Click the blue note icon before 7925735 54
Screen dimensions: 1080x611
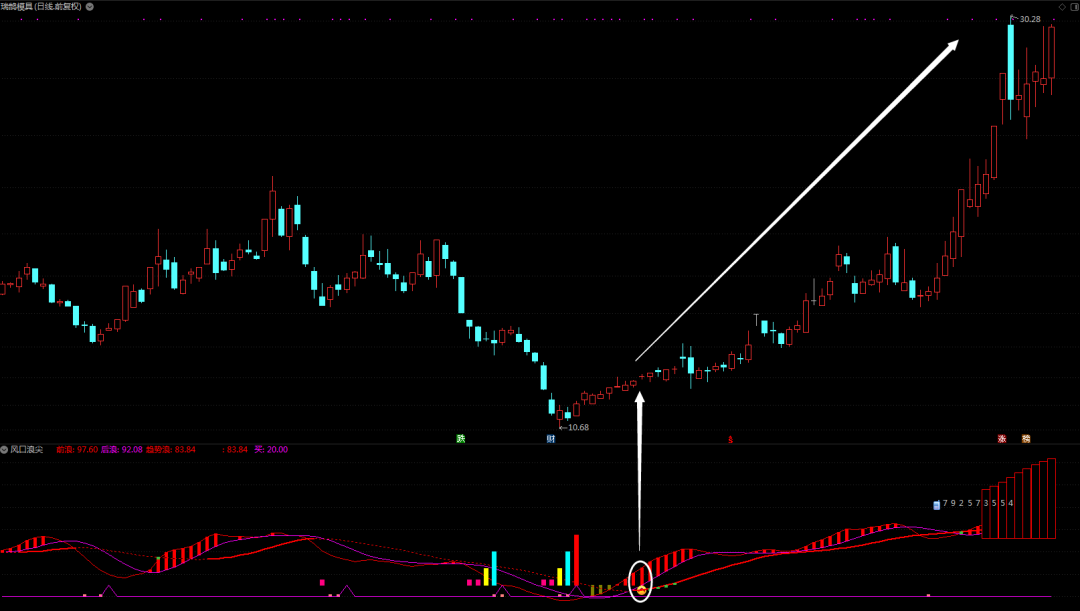pyautogui.click(x=936, y=505)
